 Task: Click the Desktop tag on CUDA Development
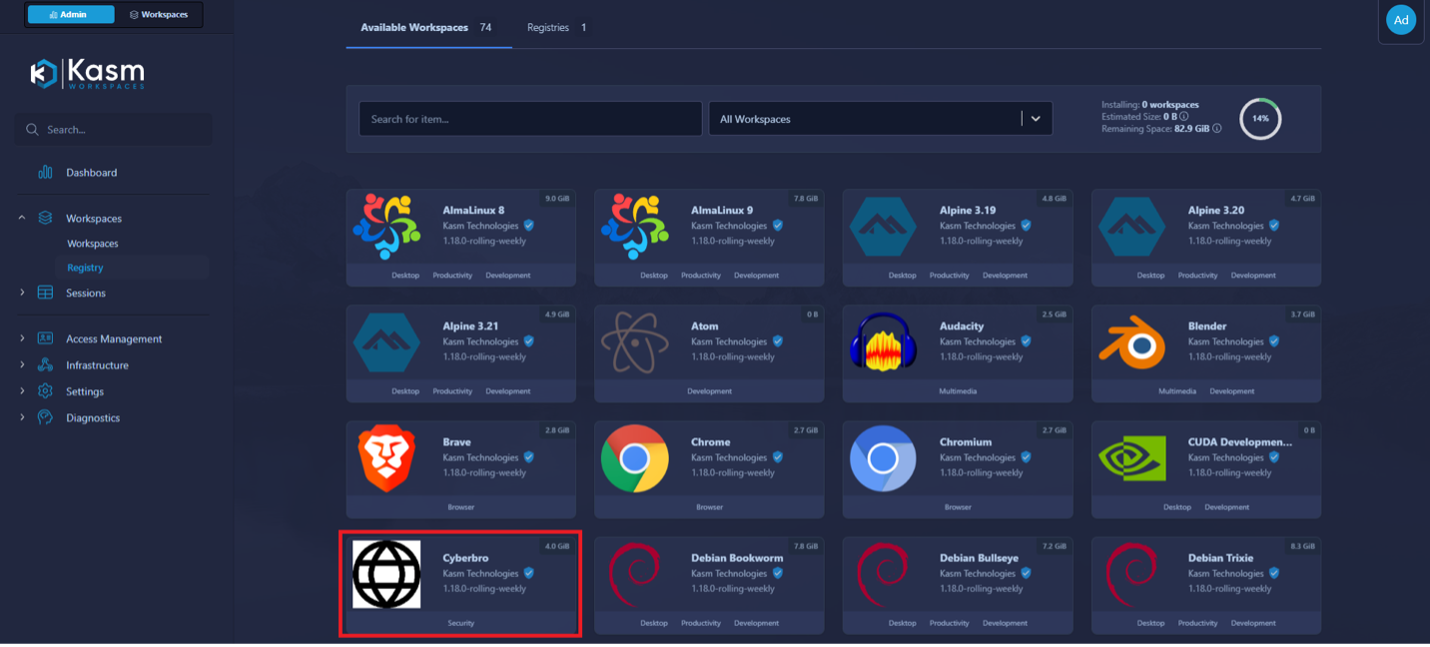pyautogui.click(x=1177, y=507)
